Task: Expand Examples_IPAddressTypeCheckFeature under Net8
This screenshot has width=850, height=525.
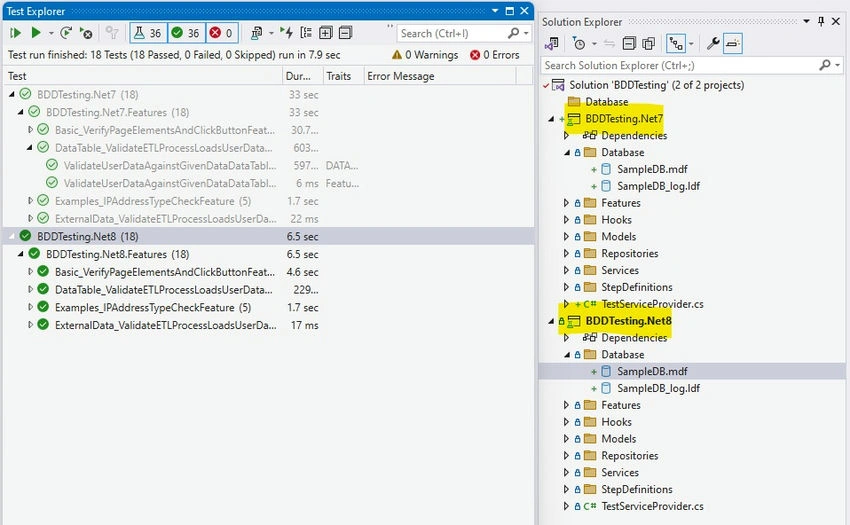Action: (x=30, y=307)
